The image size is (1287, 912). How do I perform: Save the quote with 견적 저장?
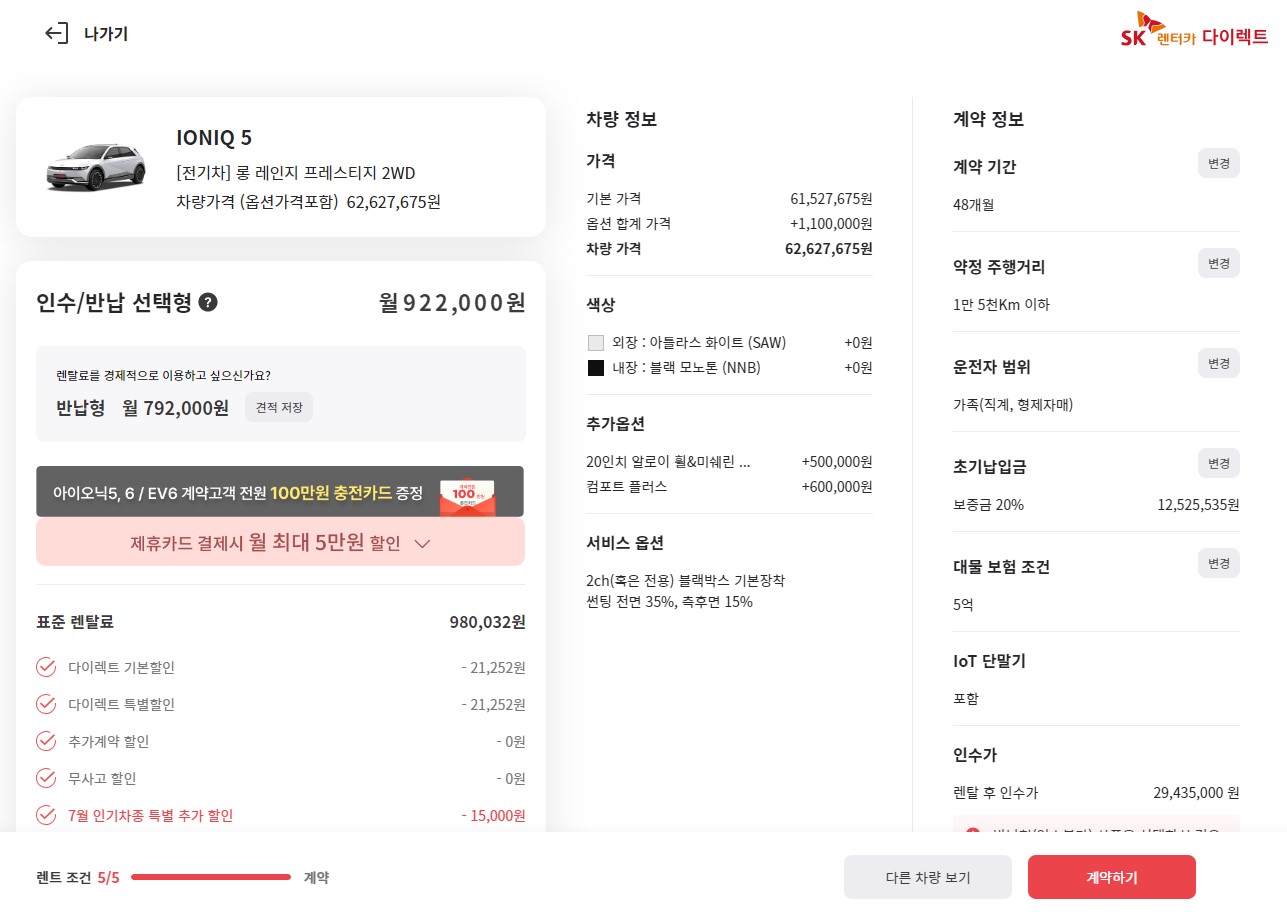click(279, 407)
